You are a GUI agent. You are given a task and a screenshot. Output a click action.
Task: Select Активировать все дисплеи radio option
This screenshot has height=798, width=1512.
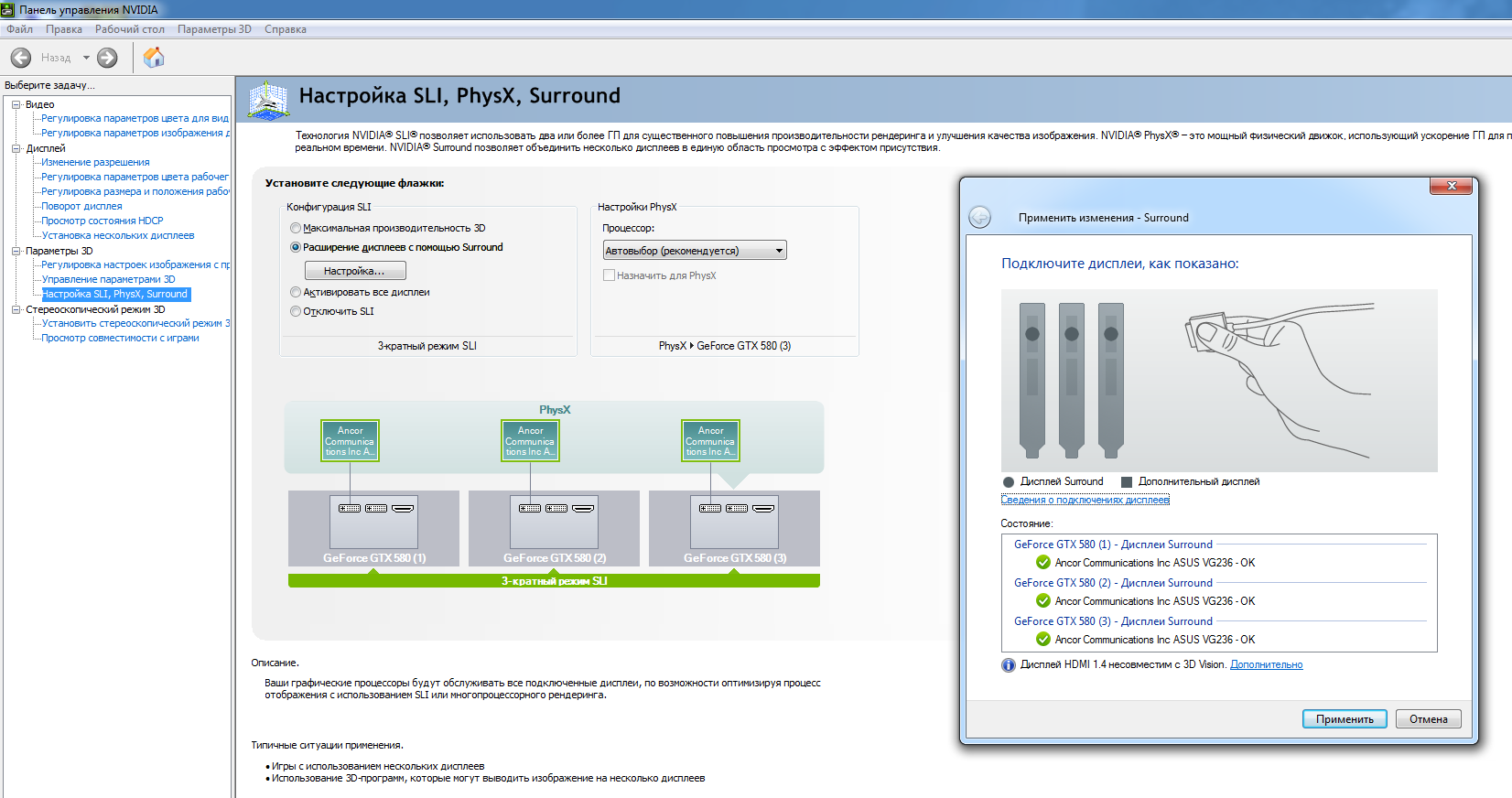(296, 292)
